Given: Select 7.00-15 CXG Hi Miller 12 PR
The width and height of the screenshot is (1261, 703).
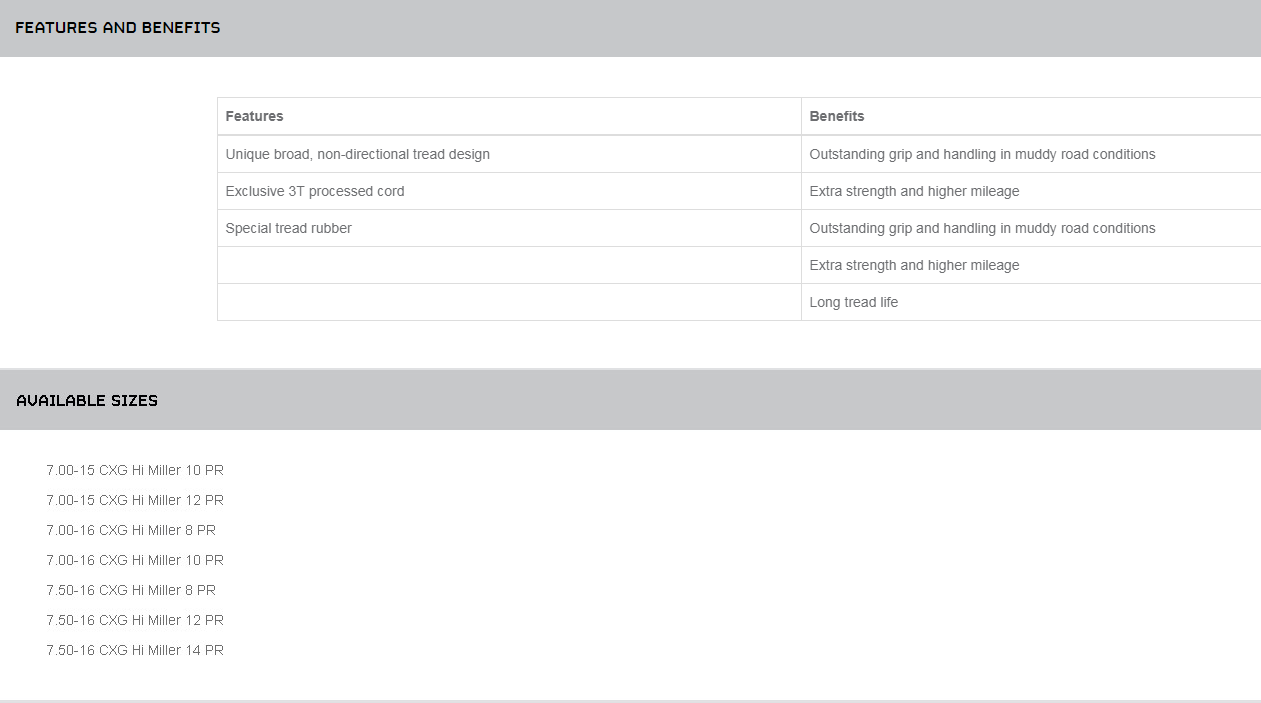Looking at the screenshot, I should (x=135, y=500).
